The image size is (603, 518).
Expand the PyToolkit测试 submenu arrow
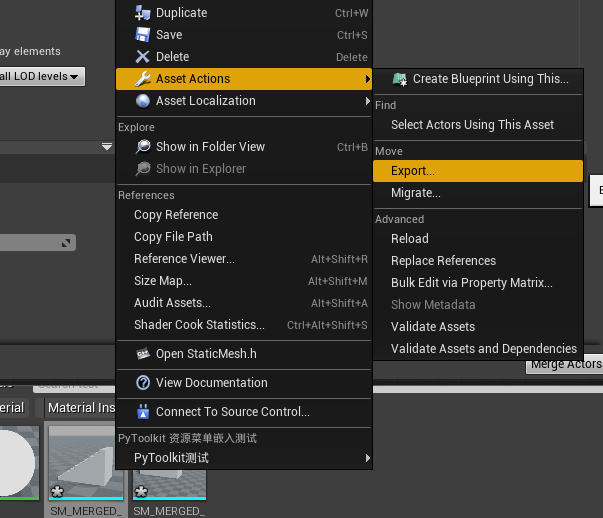(x=368, y=458)
